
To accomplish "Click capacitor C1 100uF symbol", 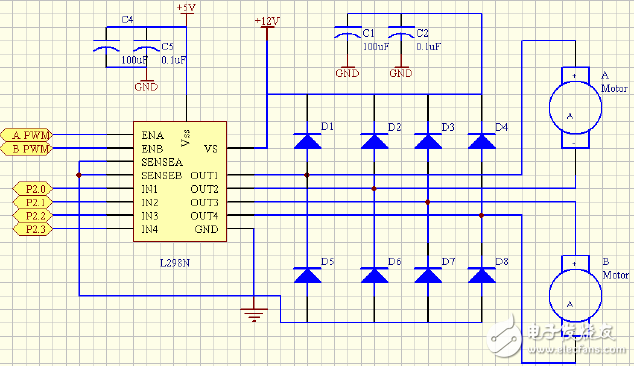I will [x=347, y=32].
